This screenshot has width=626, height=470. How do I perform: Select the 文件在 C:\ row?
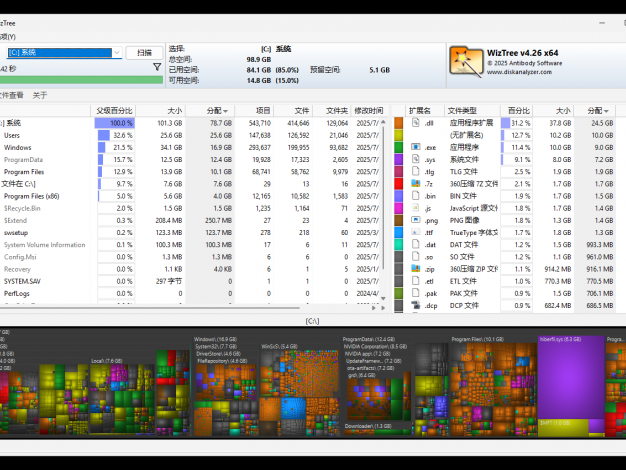(192, 184)
